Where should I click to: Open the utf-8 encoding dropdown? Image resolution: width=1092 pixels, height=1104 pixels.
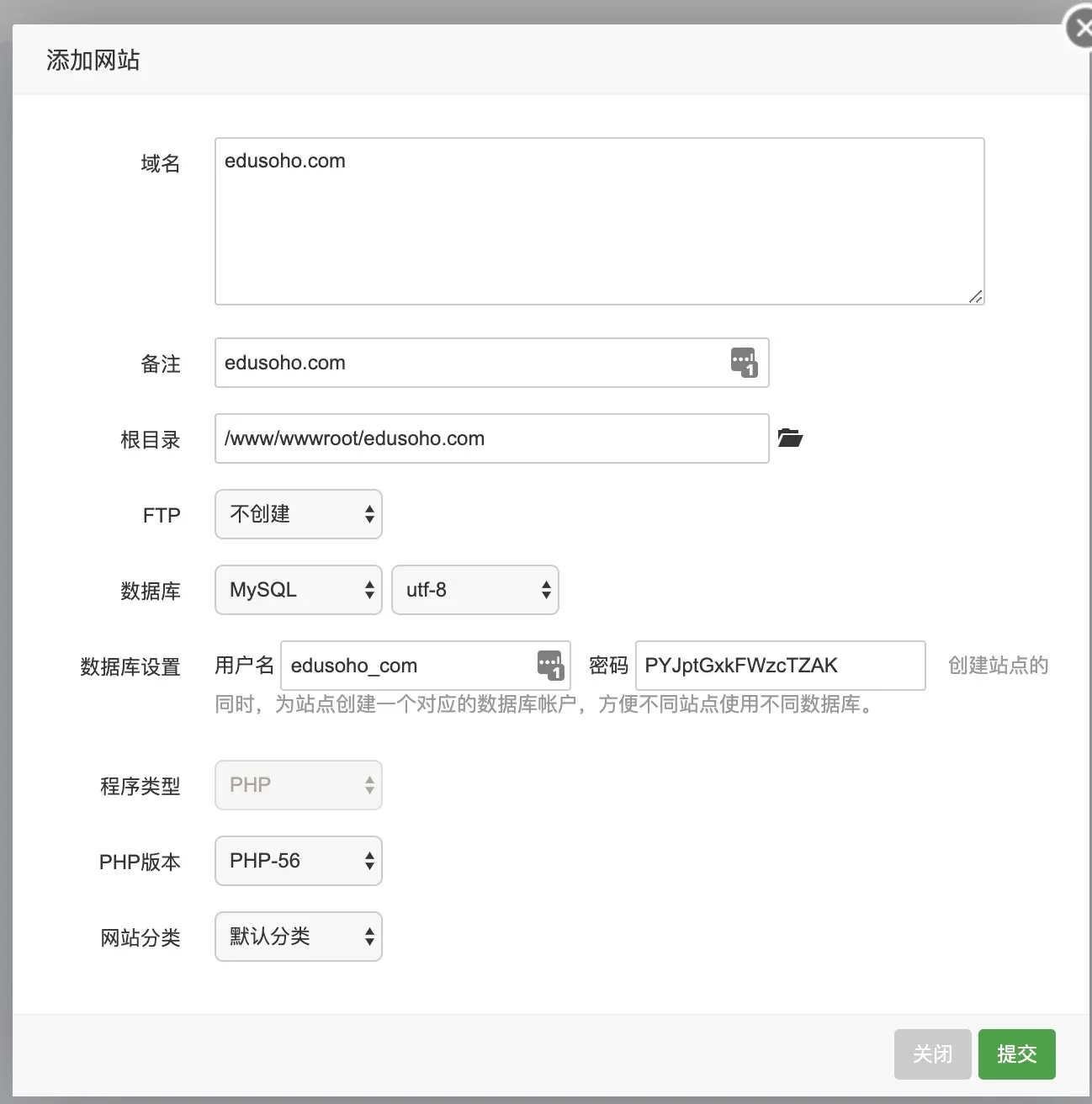(x=475, y=590)
